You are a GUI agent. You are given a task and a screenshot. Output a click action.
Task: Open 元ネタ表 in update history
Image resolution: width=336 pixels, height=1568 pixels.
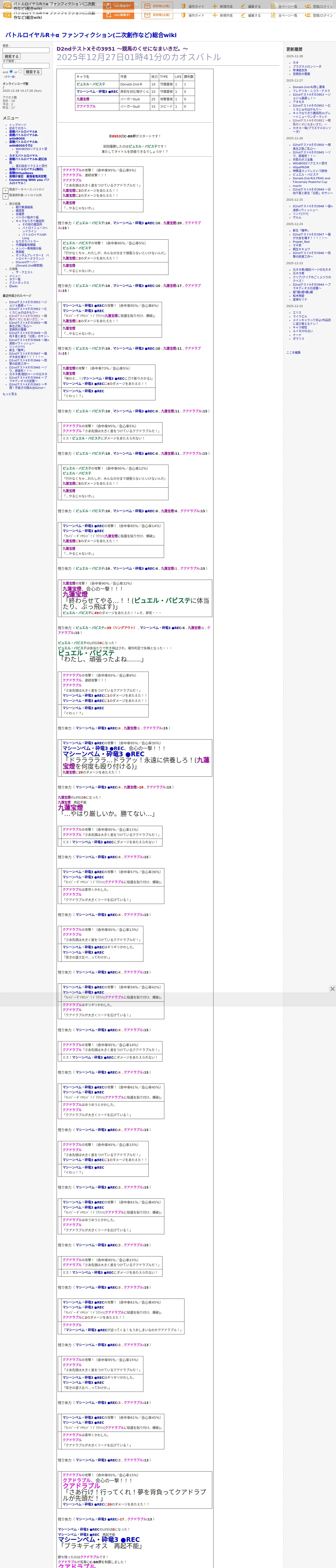[x=298, y=273]
